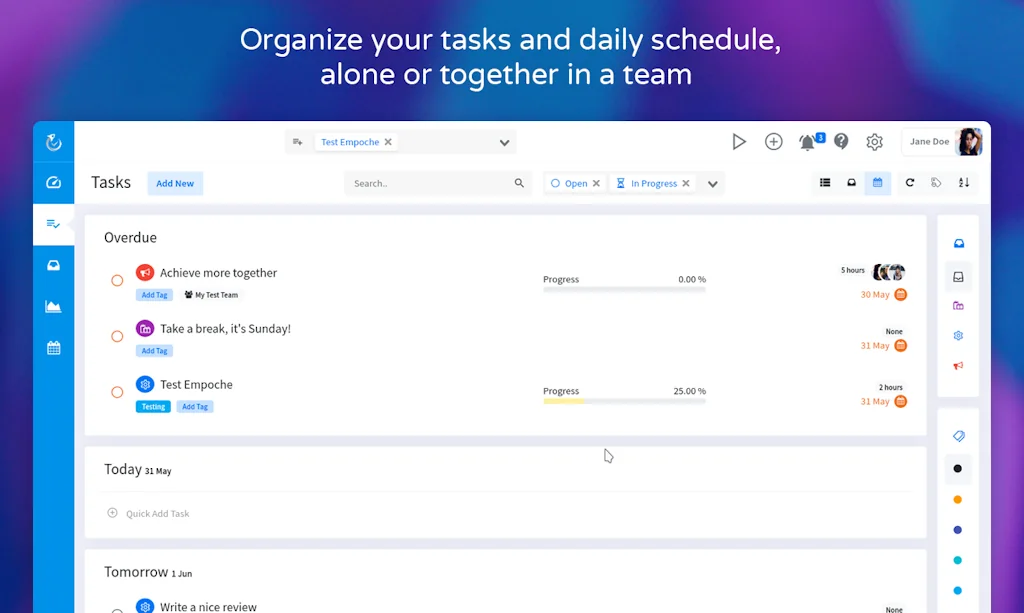Open the dashboard gauge sidebar icon
This screenshot has width=1024, height=613.
pos(54,183)
